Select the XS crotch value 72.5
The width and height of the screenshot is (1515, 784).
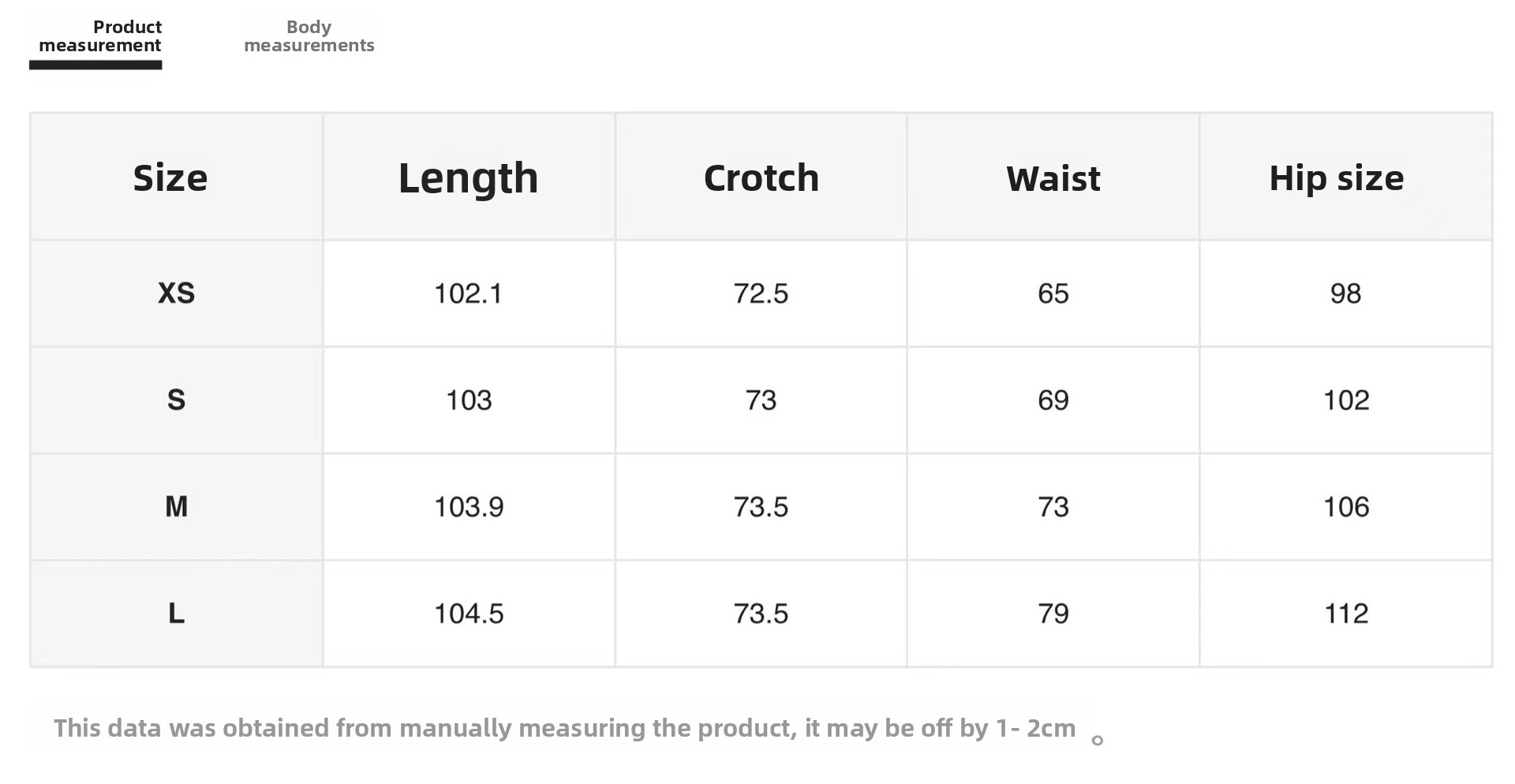pos(761,293)
